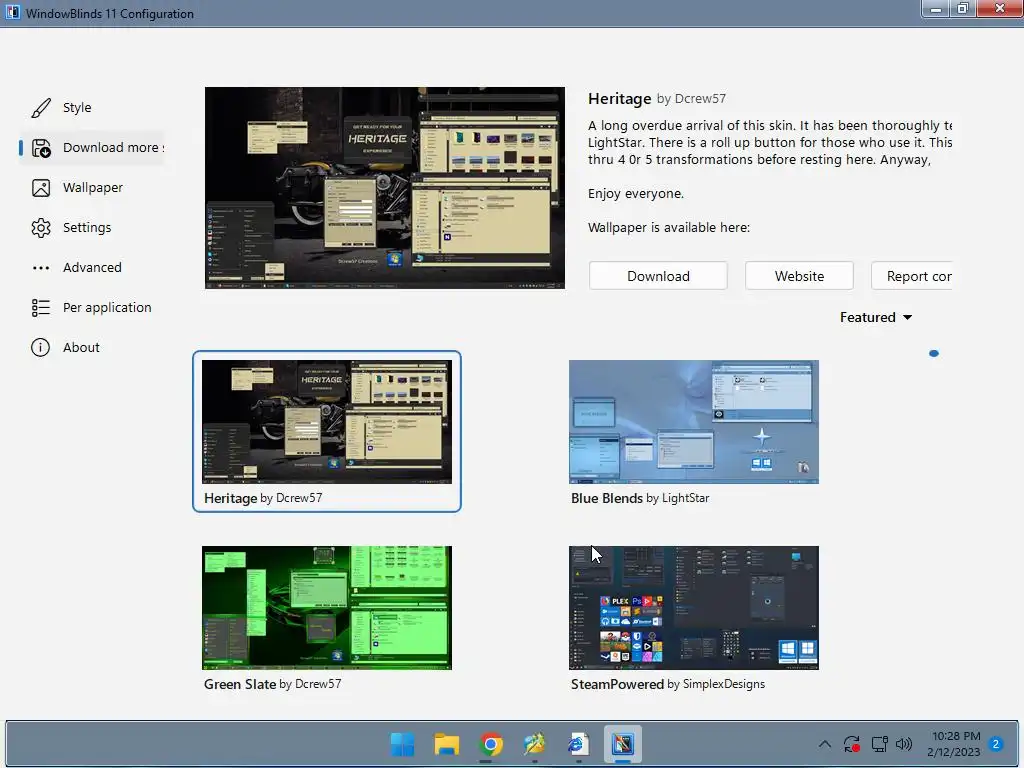Click the green-yellow app icon on taskbar
Viewport: 1024px width, 768px height.
534,744
